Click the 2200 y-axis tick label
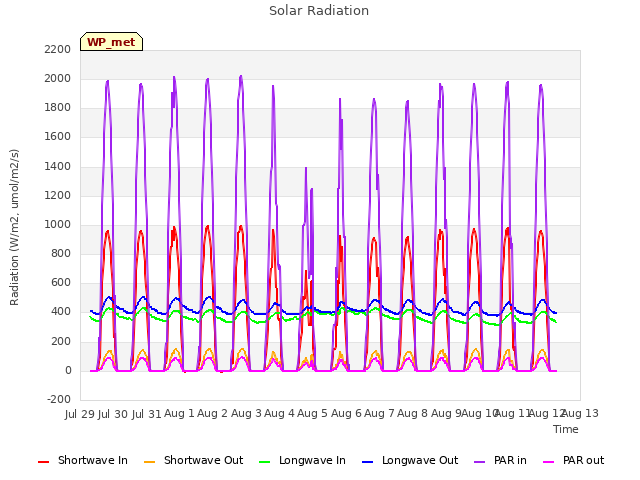Image resolution: width=640 pixels, height=480 pixels. (58, 49)
